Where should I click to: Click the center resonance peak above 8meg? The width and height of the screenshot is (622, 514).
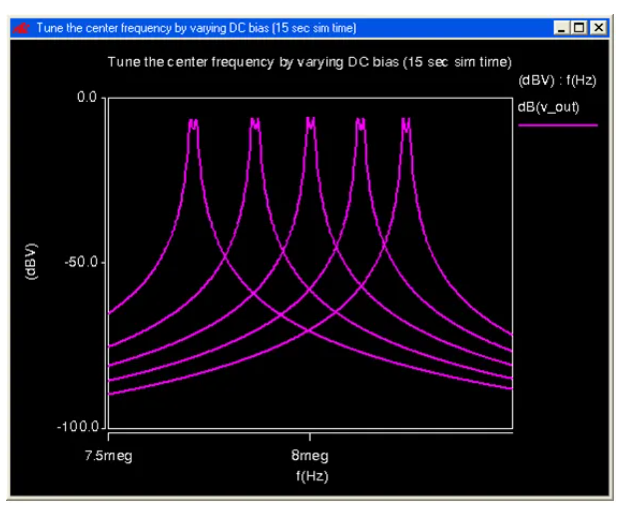310,122
